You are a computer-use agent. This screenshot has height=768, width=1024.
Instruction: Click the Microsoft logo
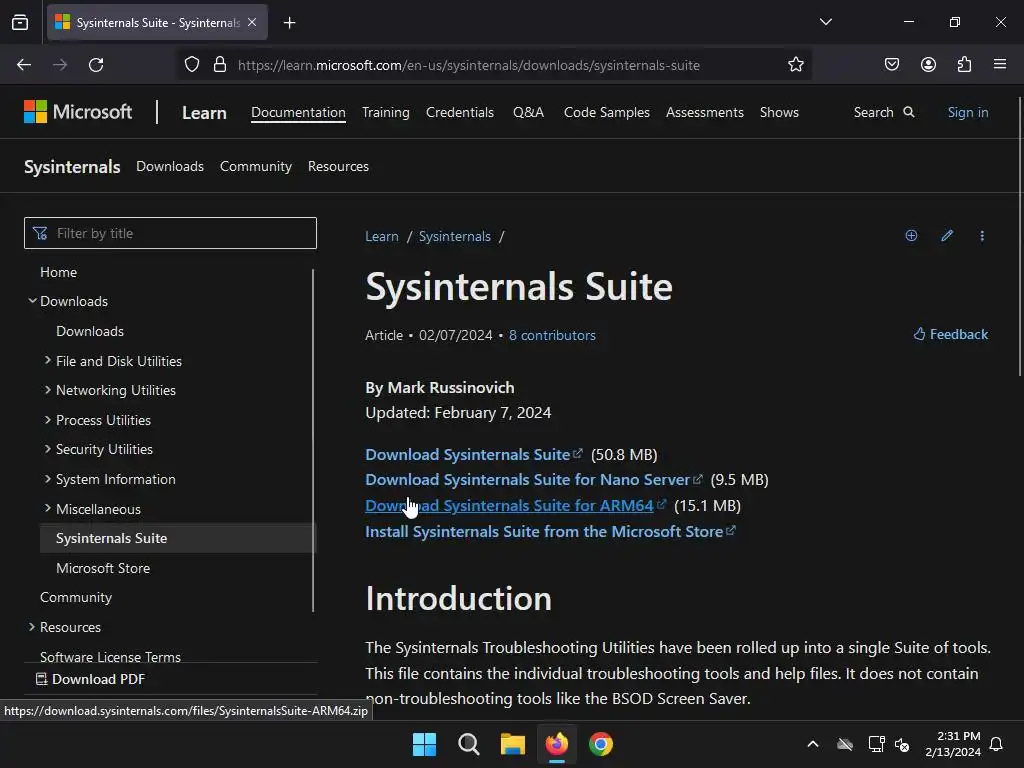(78, 112)
